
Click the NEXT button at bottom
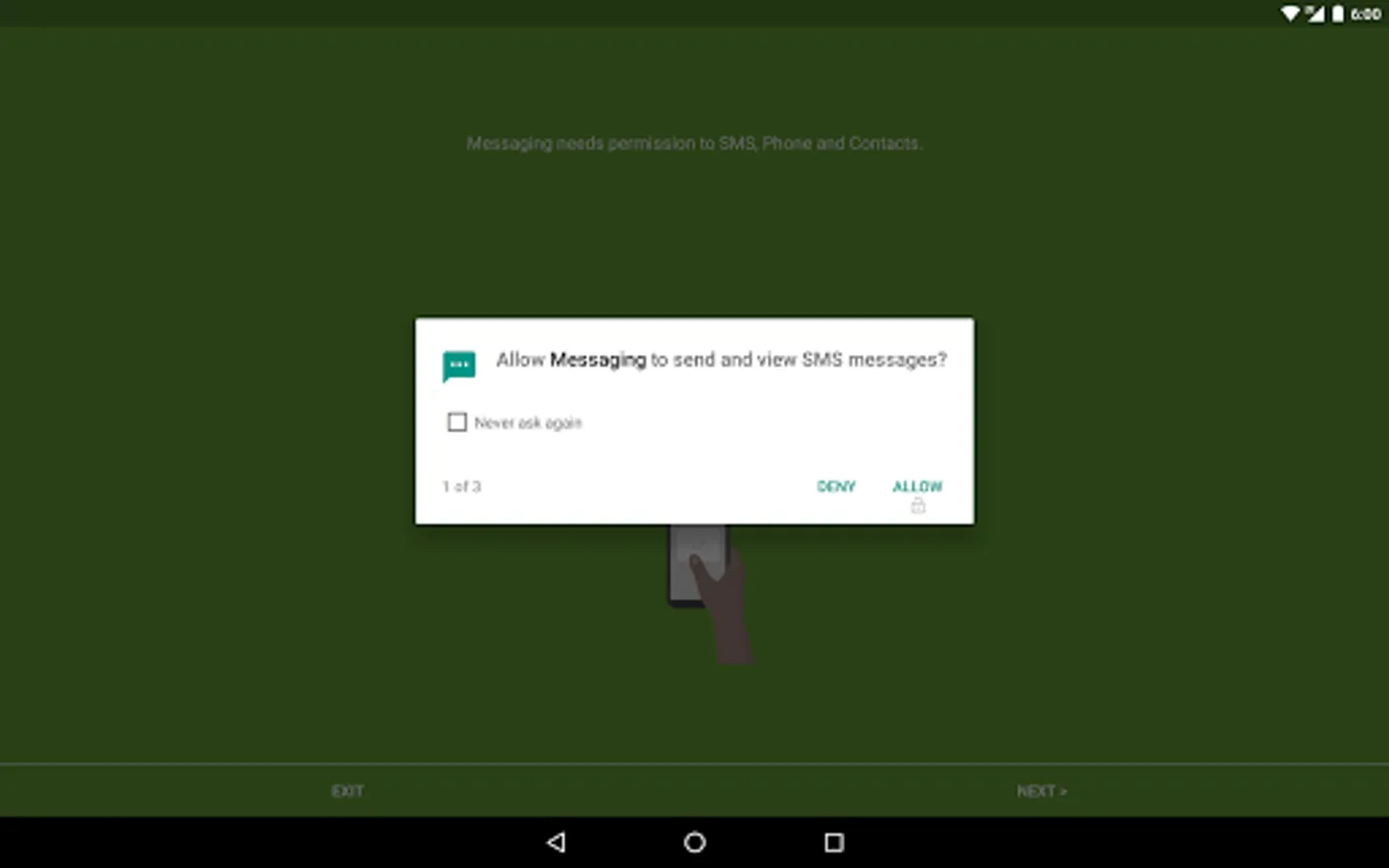coord(1042,791)
